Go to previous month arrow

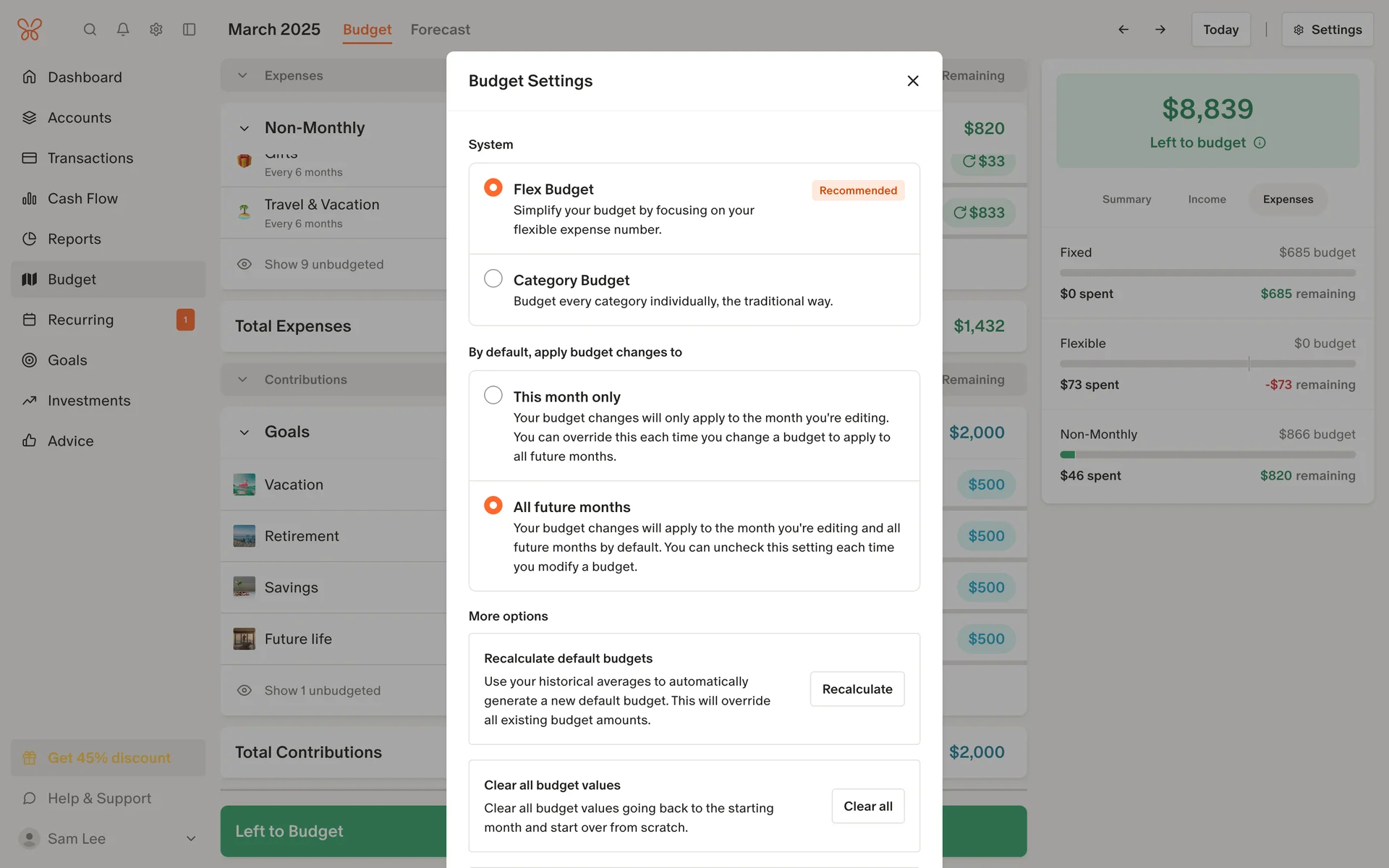1123,30
